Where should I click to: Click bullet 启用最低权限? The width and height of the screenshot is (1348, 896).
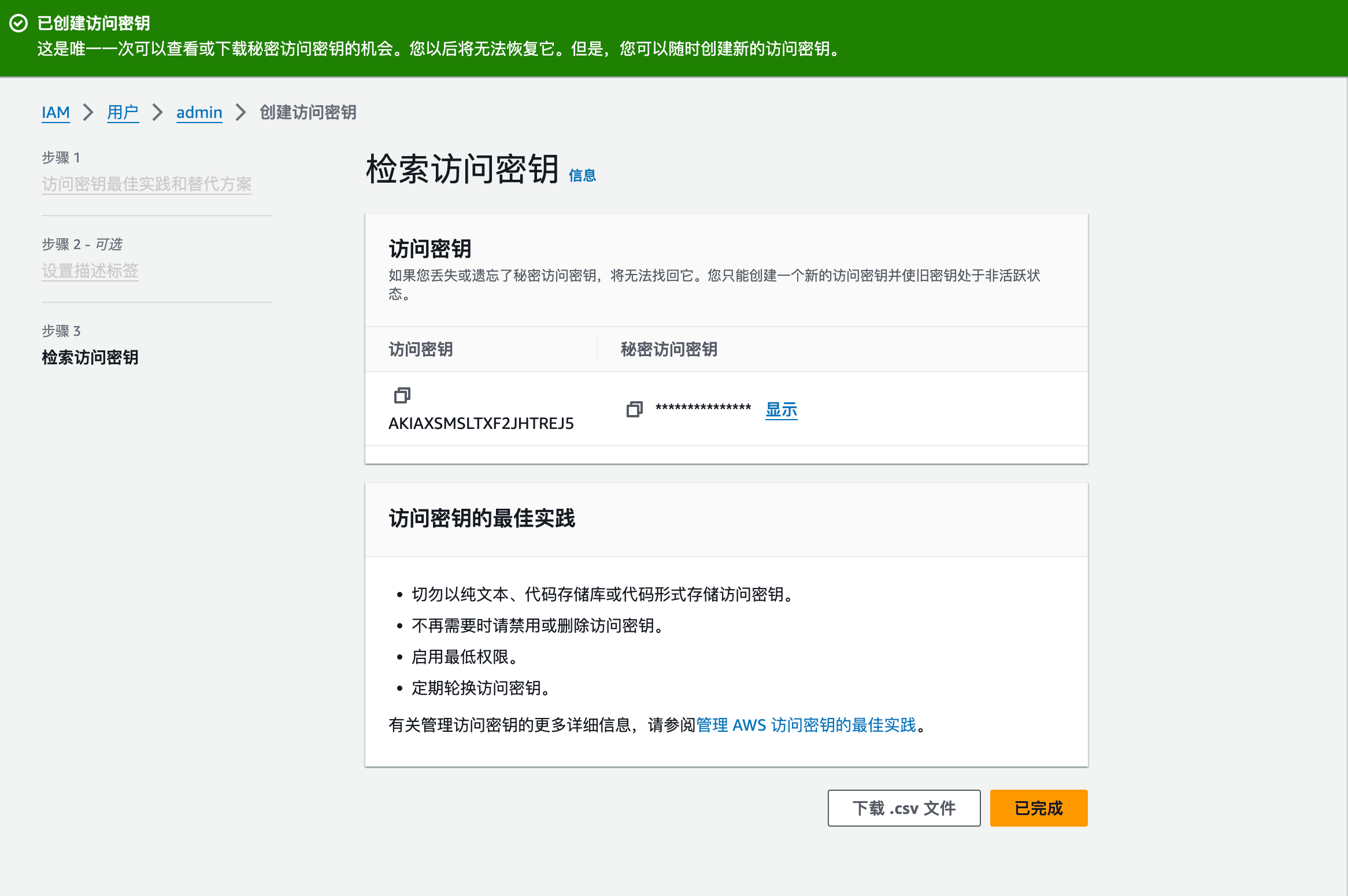464,657
